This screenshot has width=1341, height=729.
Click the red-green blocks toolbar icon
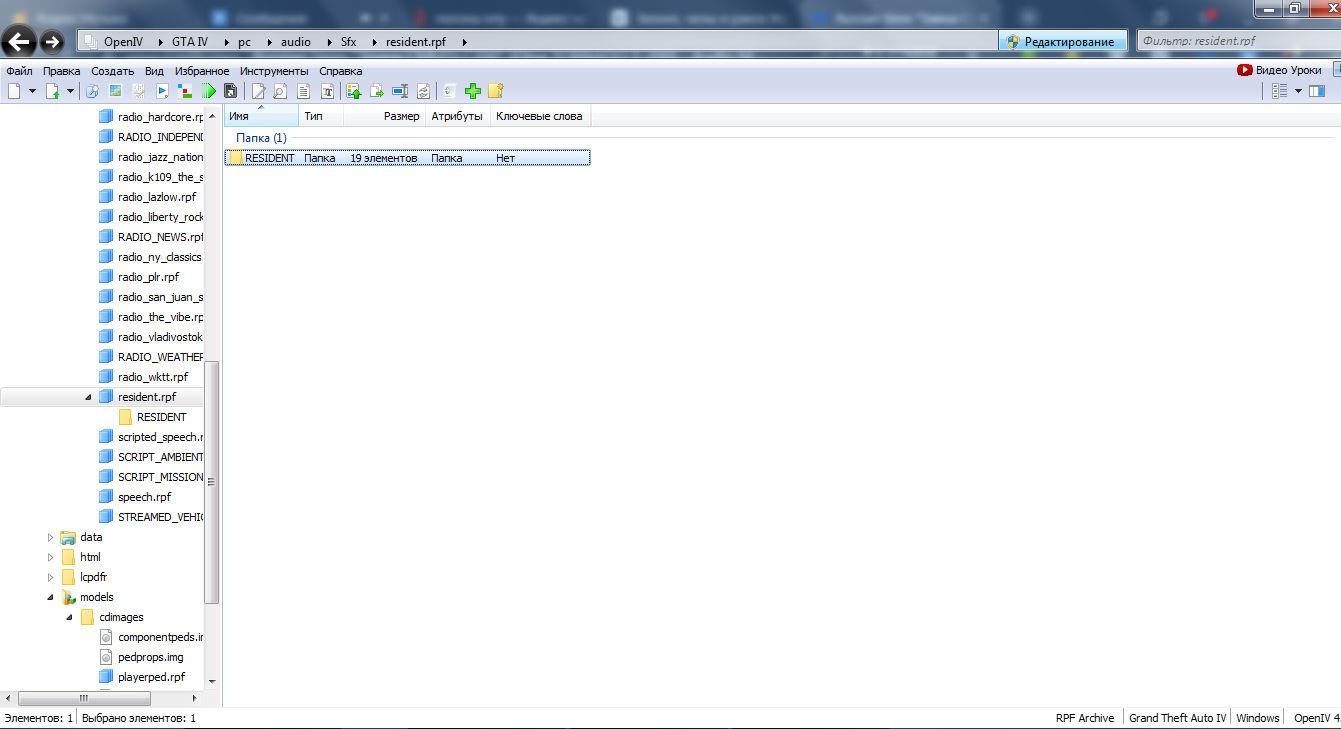point(185,91)
